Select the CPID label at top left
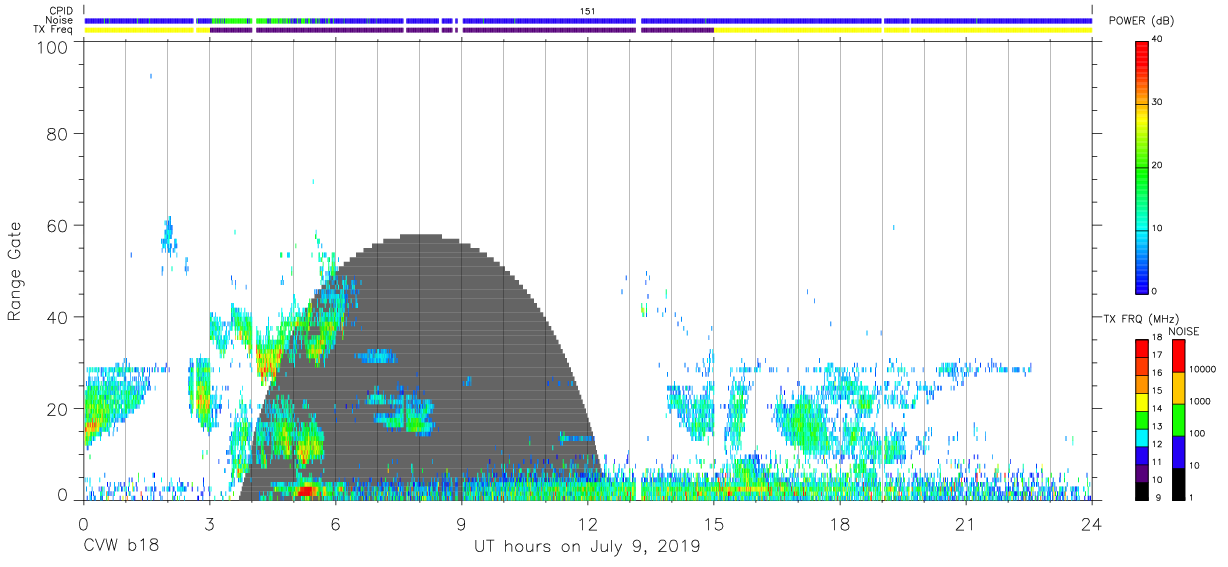 pos(63,11)
